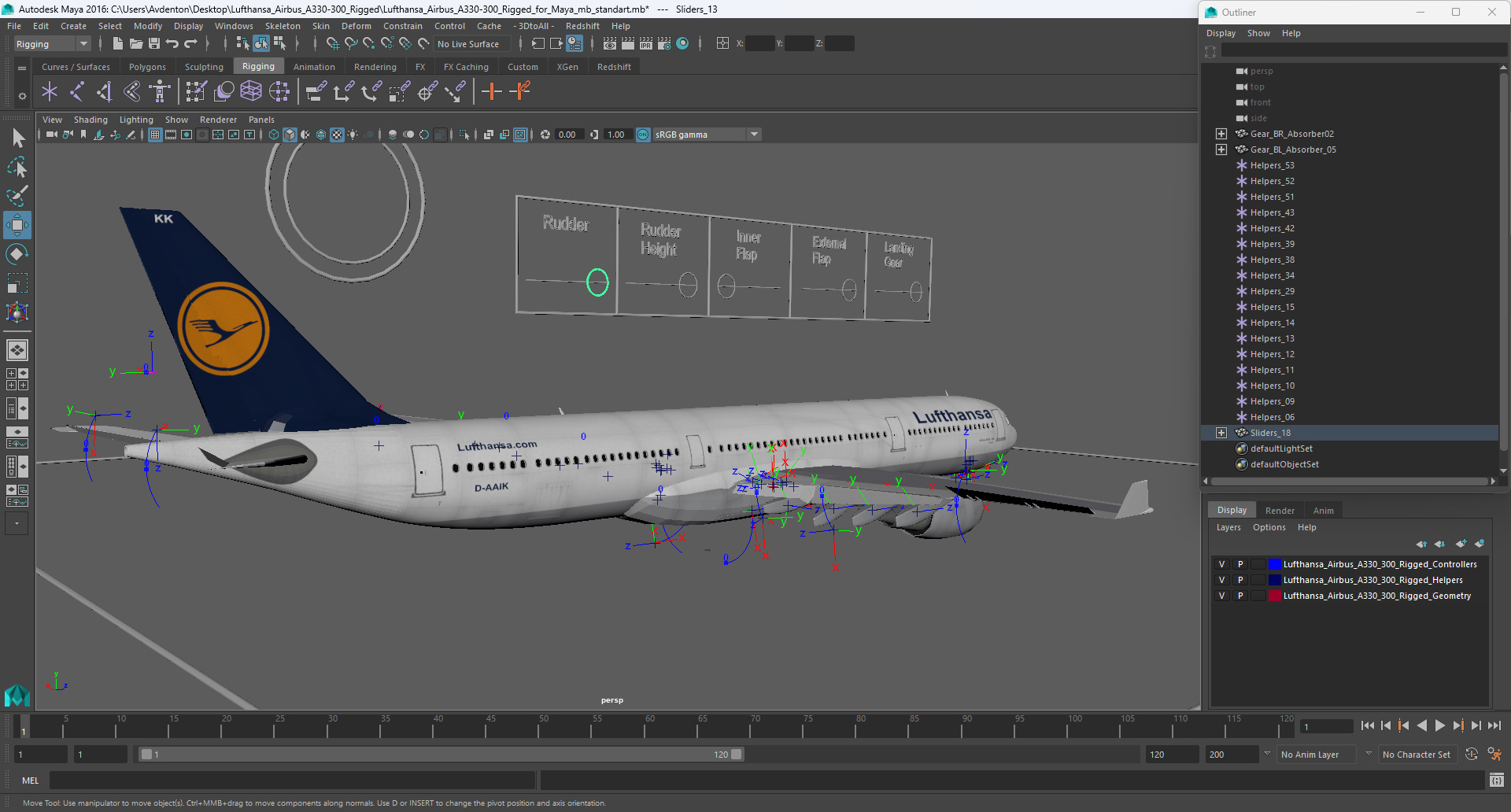Activate the Move tool in toolbox
1511x812 pixels.
pos(17,225)
